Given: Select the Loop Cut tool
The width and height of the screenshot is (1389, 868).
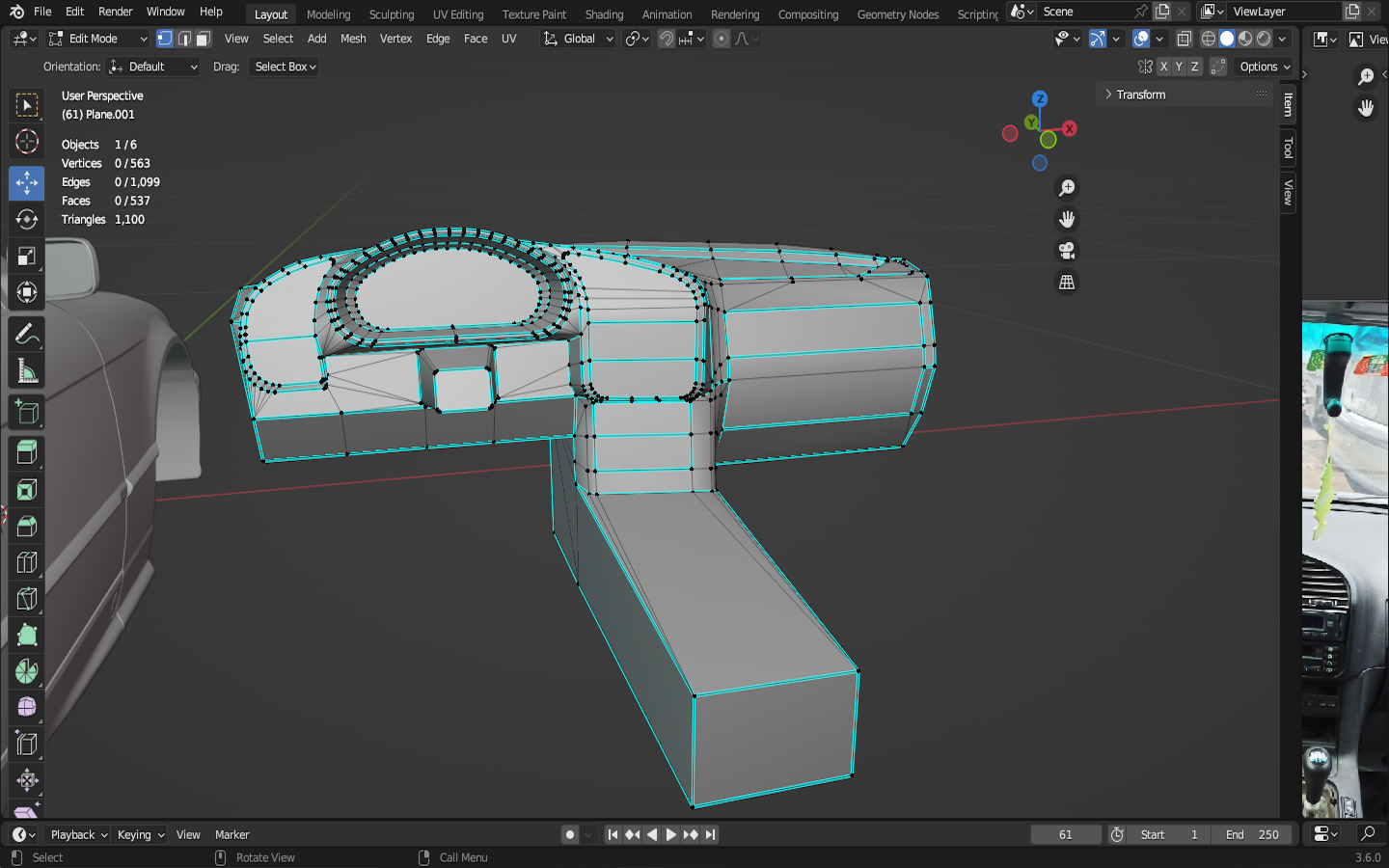Looking at the screenshot, I should [x=26, y=562].
